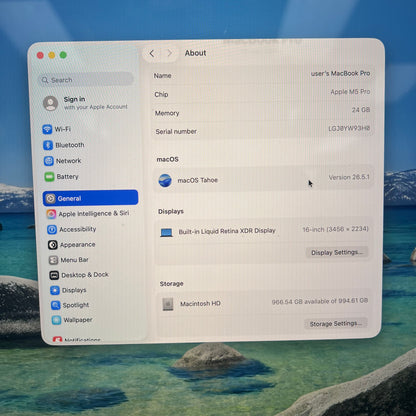The image size is (416, 416).
Task: Click the "Name" label
Action: pyautogui.click(x=162, y=76)
